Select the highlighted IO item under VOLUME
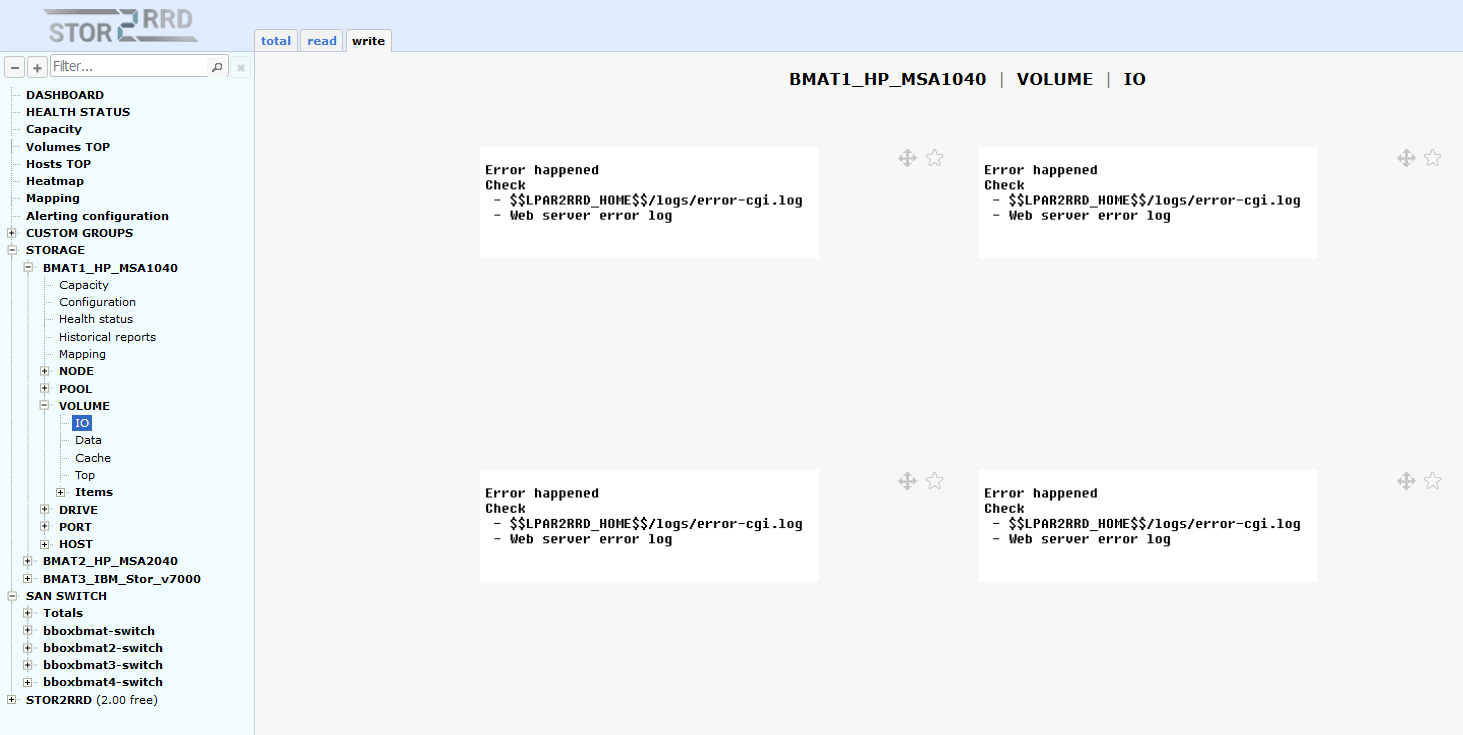The image size is (1463, 735). (82, 423)
